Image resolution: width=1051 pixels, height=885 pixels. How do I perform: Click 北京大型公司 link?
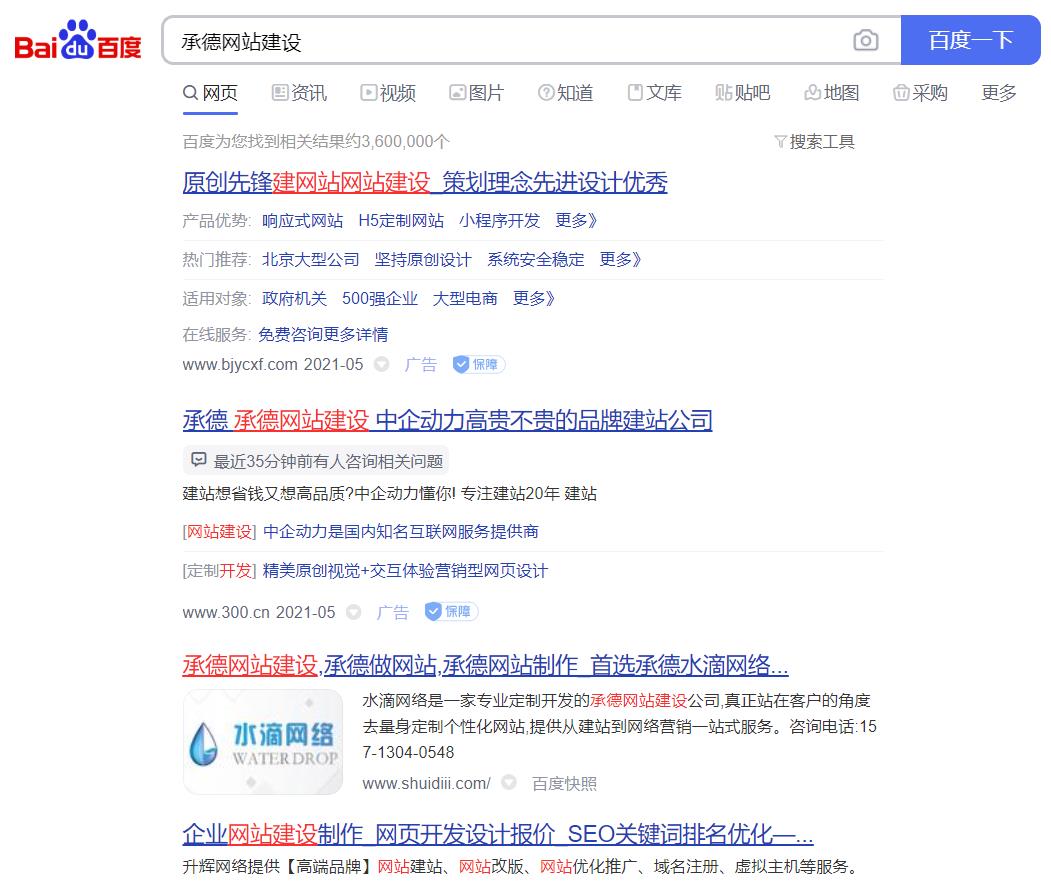pyautogui.click(x=310, y=259)
